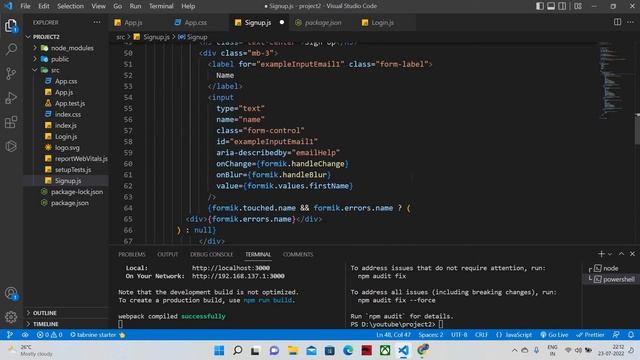
Task: Open the File menu
Action: pyautogui.click(x=25, y=6)
